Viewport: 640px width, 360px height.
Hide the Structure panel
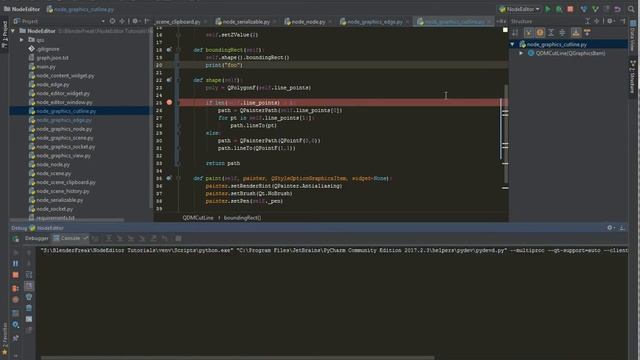pos(623,21)
